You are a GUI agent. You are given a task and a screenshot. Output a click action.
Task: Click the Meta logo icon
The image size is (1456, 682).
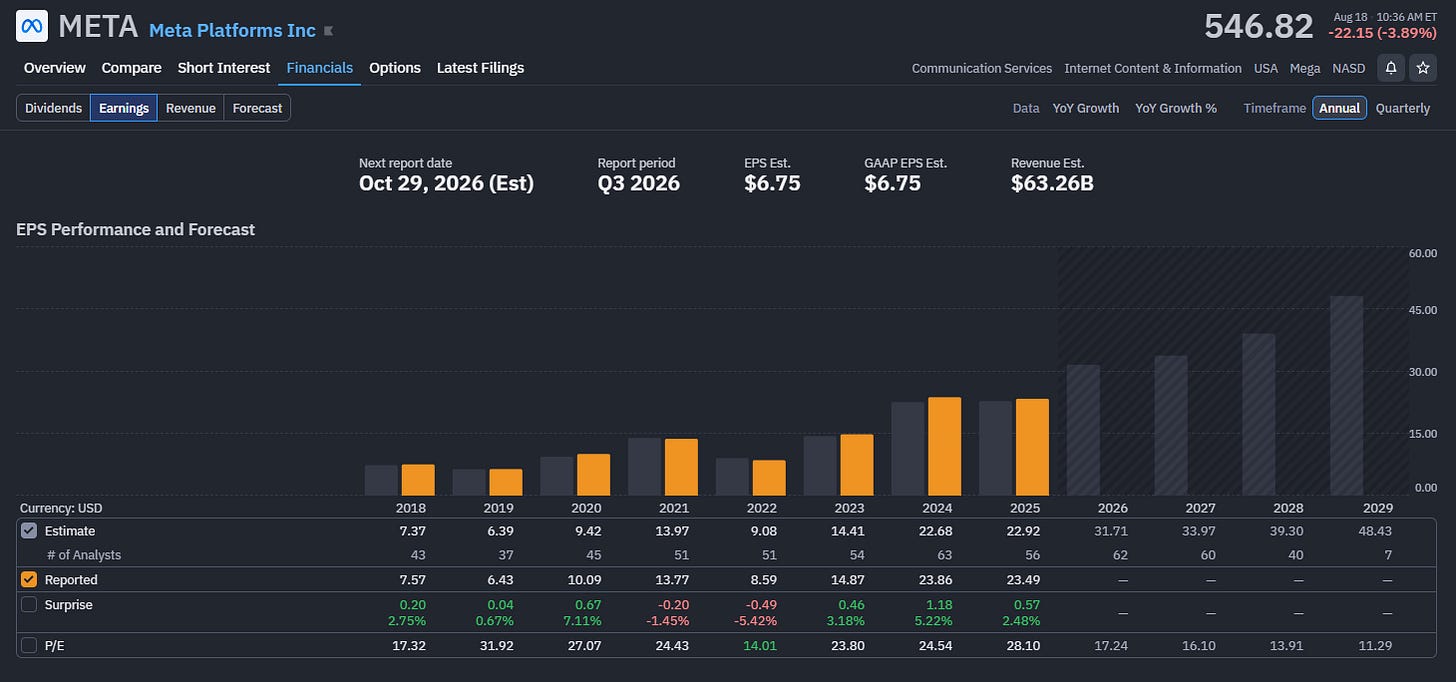tap(32, 26)
